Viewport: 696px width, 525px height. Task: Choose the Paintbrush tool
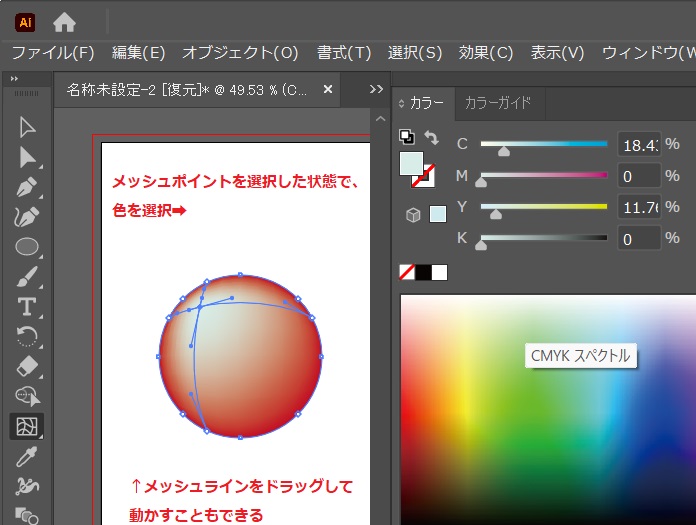(27, 277)
